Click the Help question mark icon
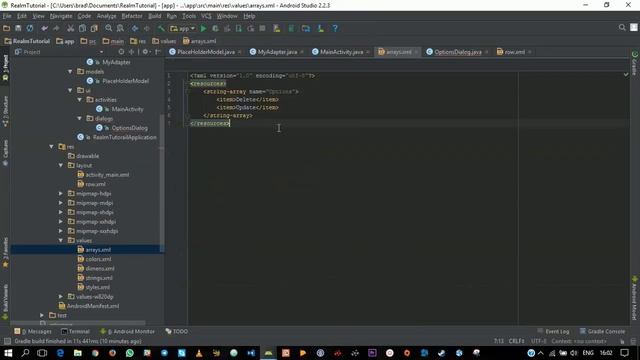640x360 pixels. click(x=335, y=29)
